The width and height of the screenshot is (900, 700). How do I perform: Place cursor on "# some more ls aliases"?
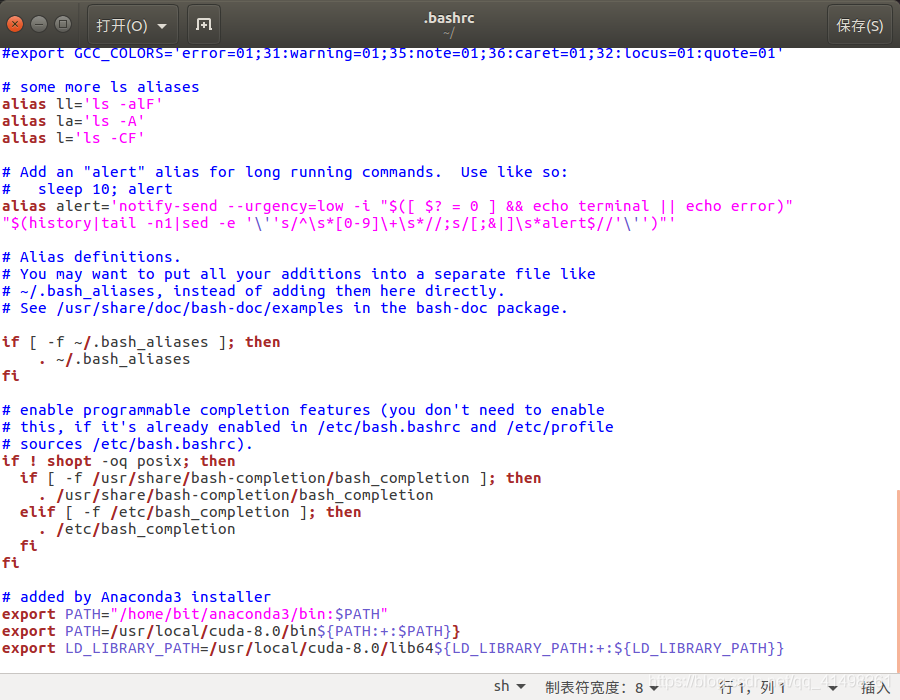point(100,87)
